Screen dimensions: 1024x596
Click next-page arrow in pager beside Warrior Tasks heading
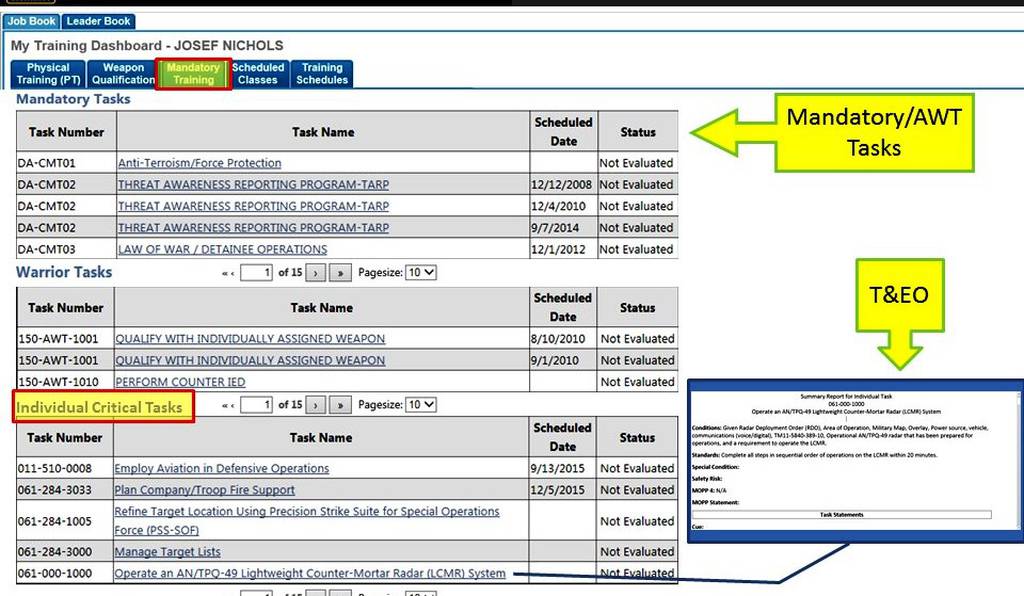315,273
